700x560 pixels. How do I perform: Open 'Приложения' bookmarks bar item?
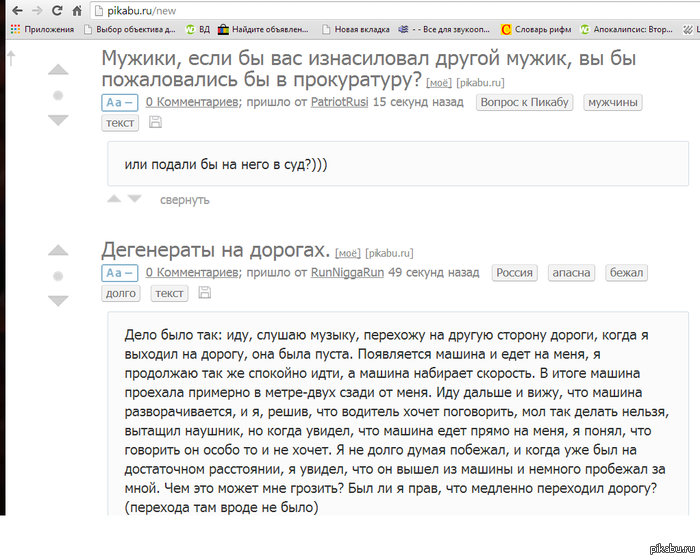tap(42, 30)
